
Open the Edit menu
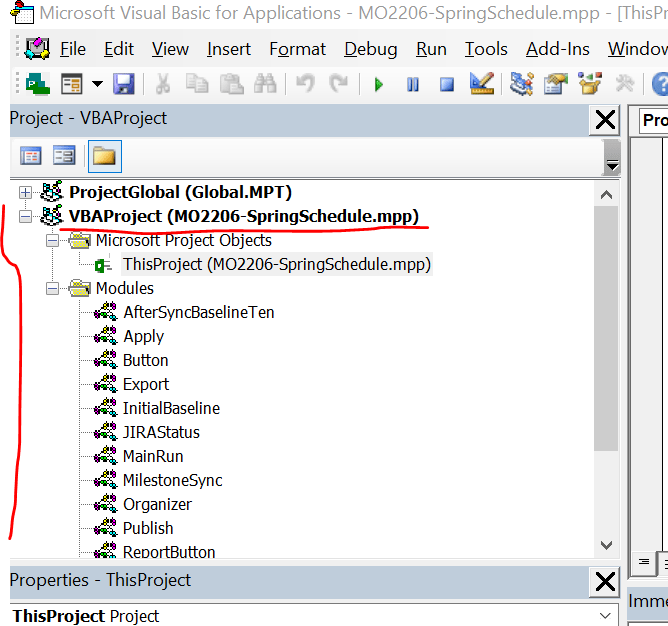point(119,49)
